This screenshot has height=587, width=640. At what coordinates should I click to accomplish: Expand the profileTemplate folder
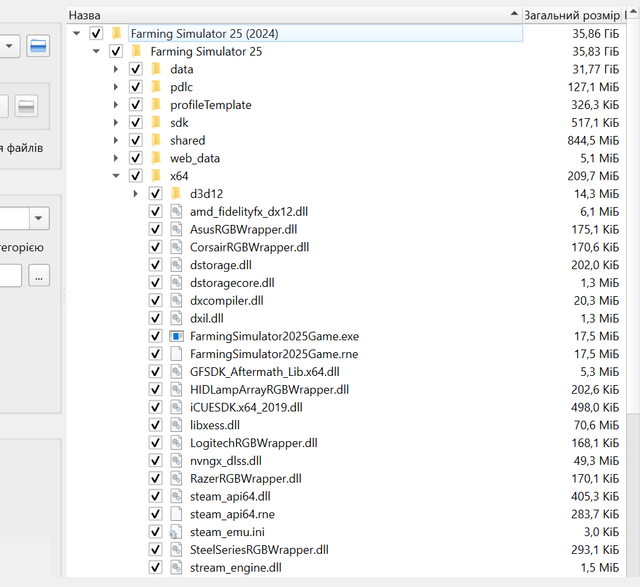coord(116,105)
